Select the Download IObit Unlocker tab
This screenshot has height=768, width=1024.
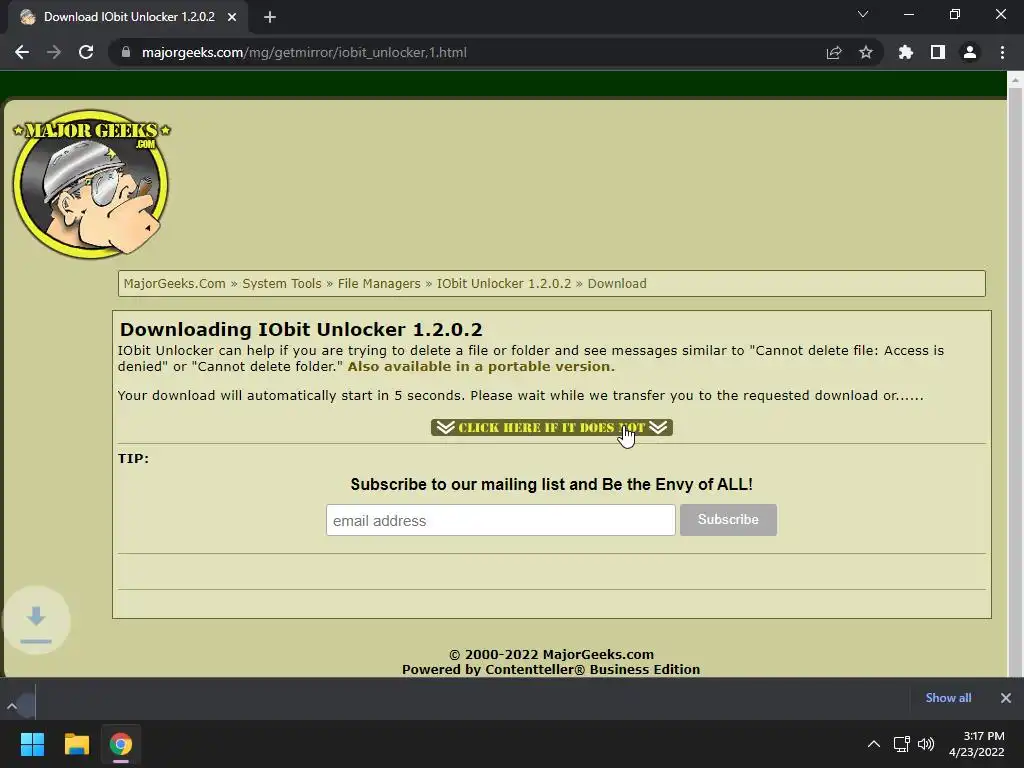pyautogui.click(x=128, y=17)
